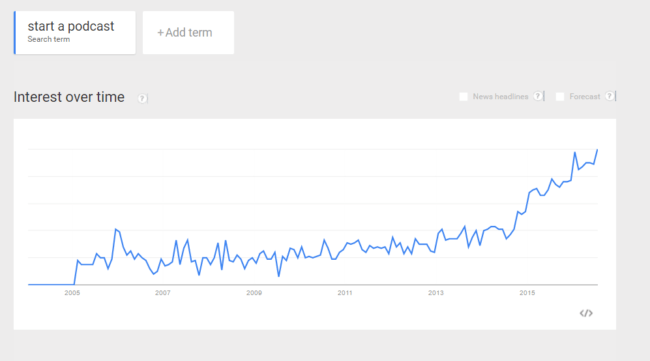Click the News headlines label text

500,97
